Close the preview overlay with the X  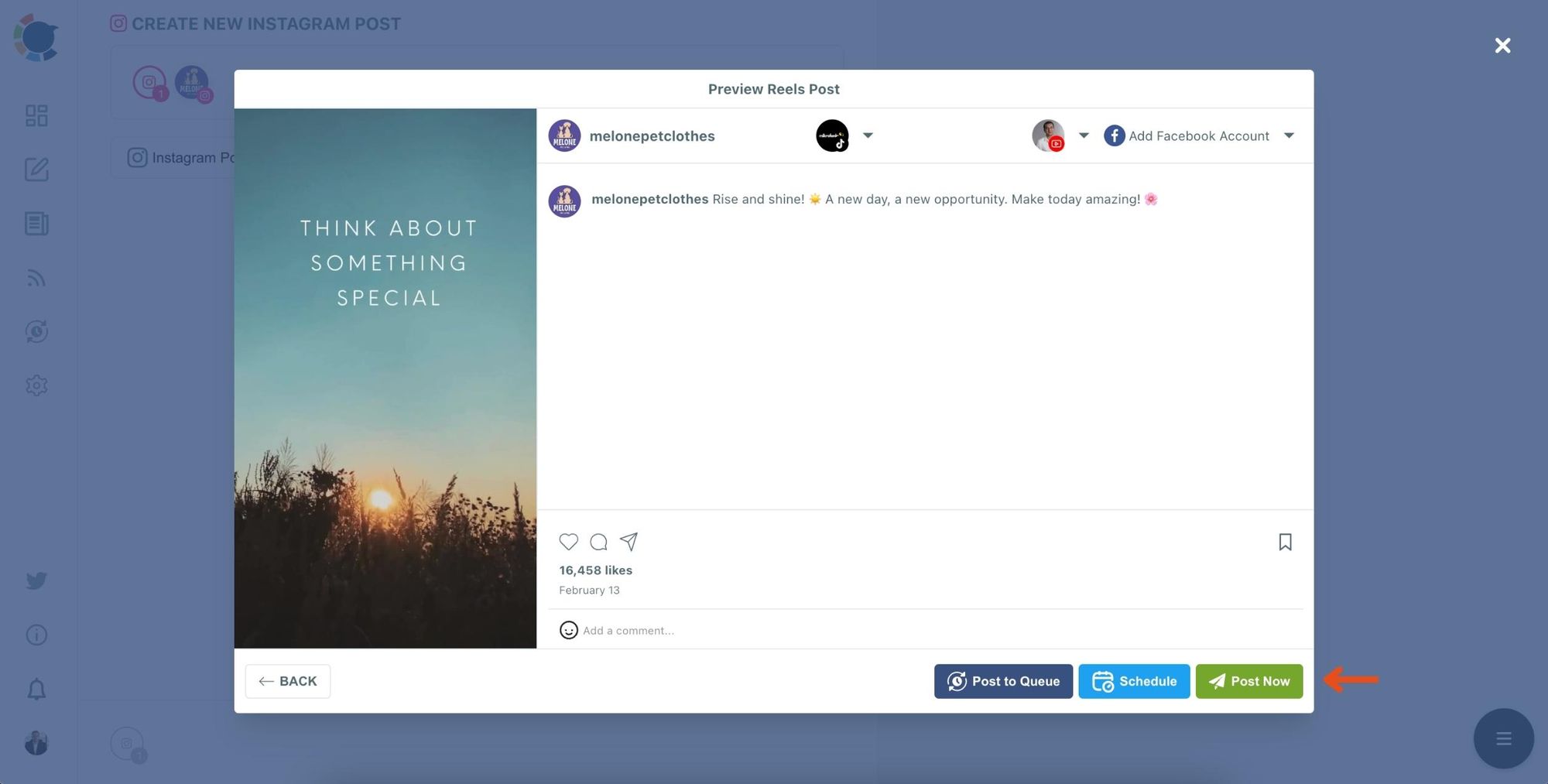pyautogui.click(x=1502, y=46)
